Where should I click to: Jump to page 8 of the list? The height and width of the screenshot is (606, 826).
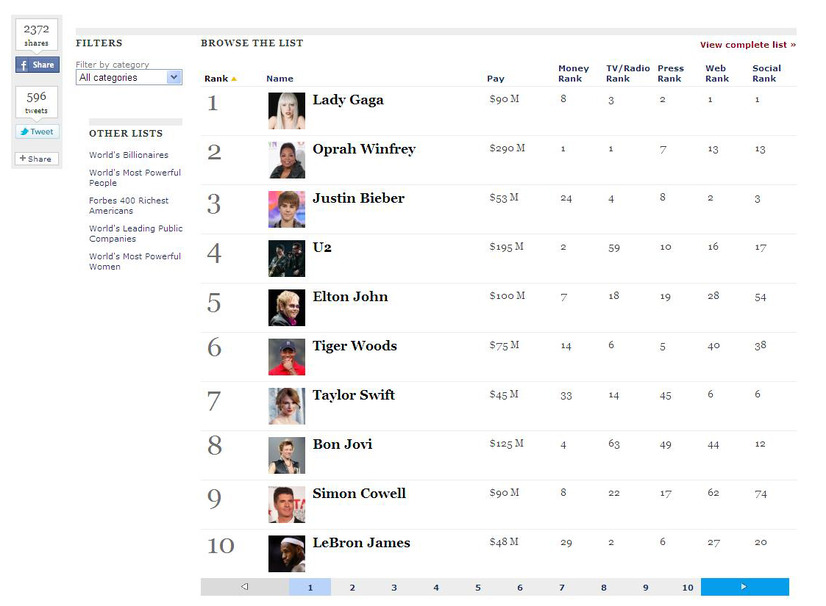604,587
